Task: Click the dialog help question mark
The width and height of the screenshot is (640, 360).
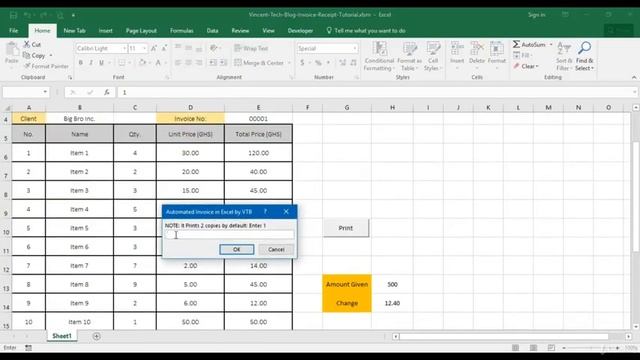Action: pos(265,211)
